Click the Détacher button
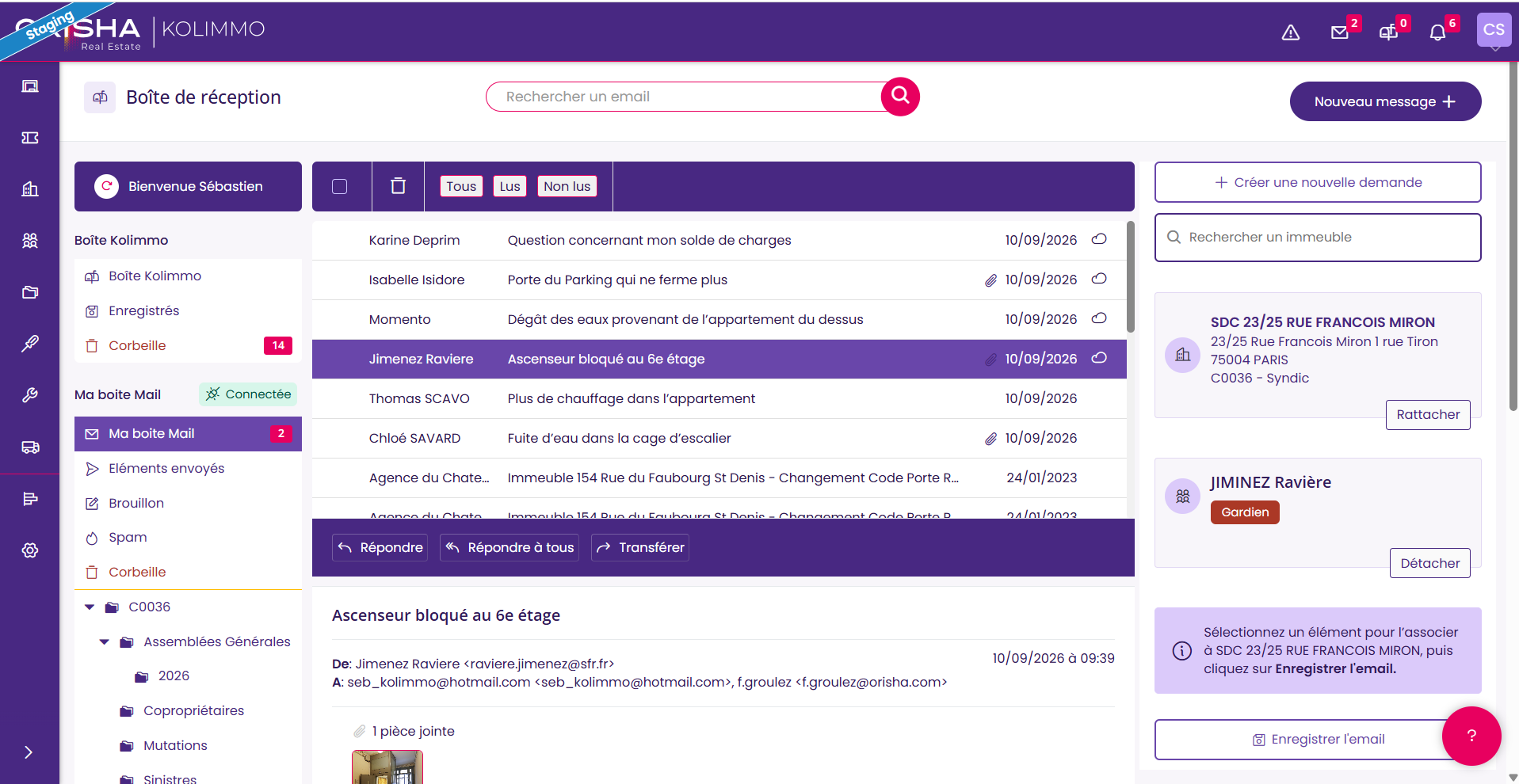 coord(1429,563)
